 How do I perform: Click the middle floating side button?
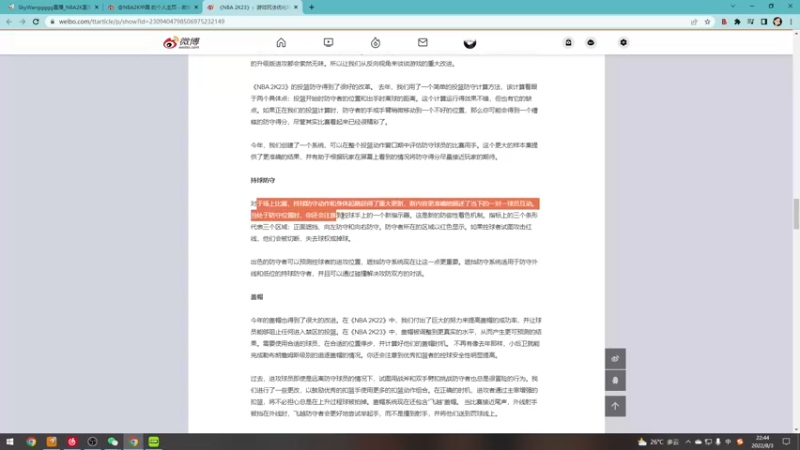(x=615, y=381)
